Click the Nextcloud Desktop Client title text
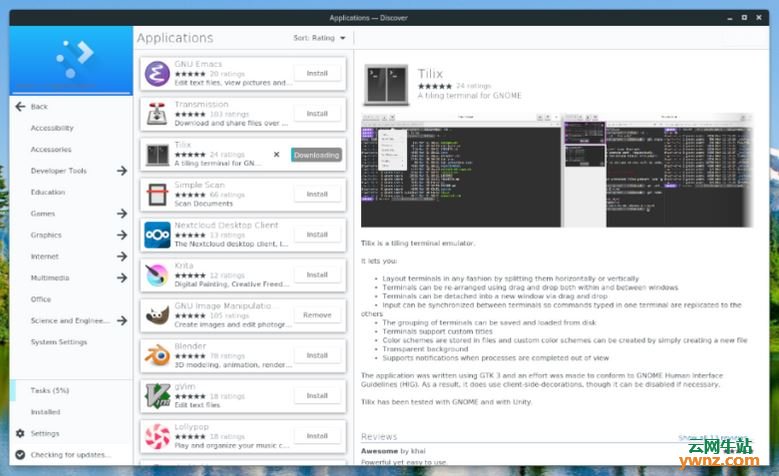Viewport: 779px width, 476px height. [x=226, y=225]
